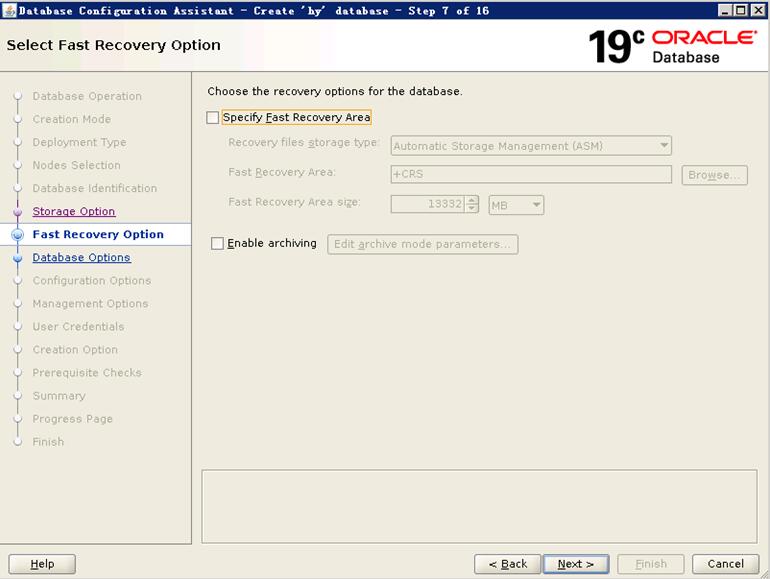Click the Fast Recovery Option step bullet icon
Viewport: 770px width, 579px height.
pyautogui.click(x=18, y=235)
